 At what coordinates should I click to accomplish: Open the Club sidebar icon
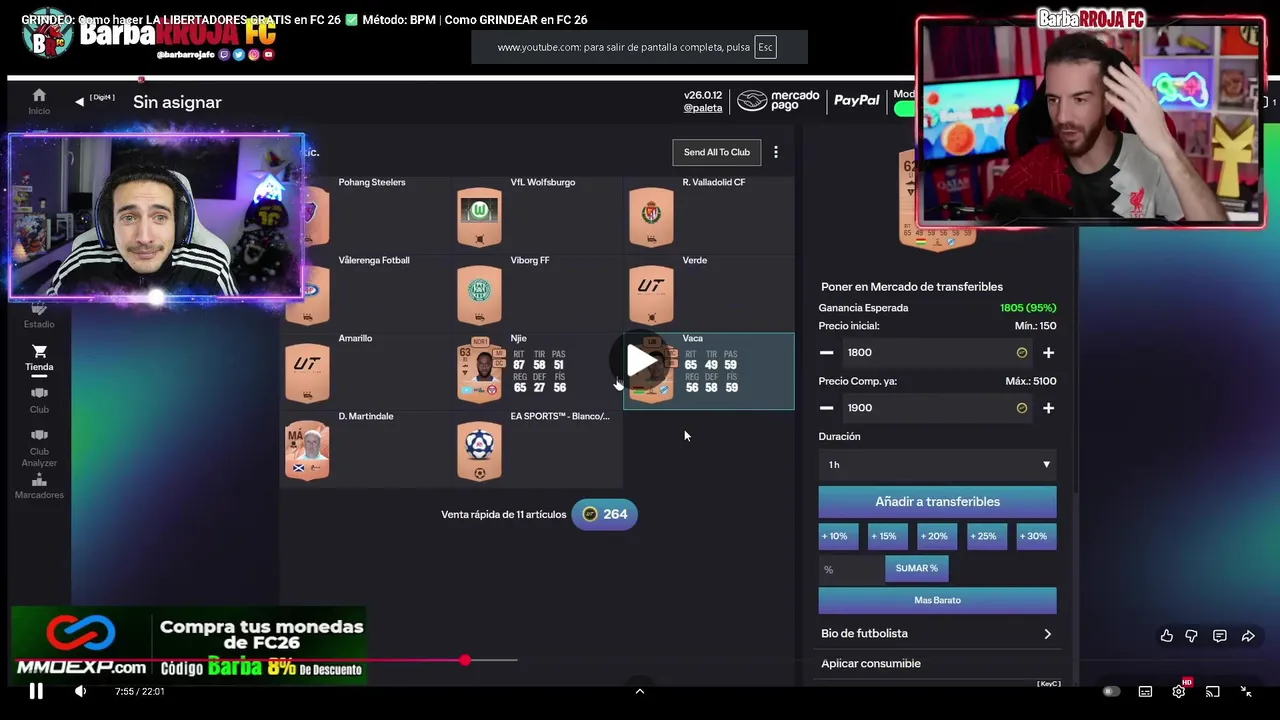pyautogui.click(x=39, y=400)
